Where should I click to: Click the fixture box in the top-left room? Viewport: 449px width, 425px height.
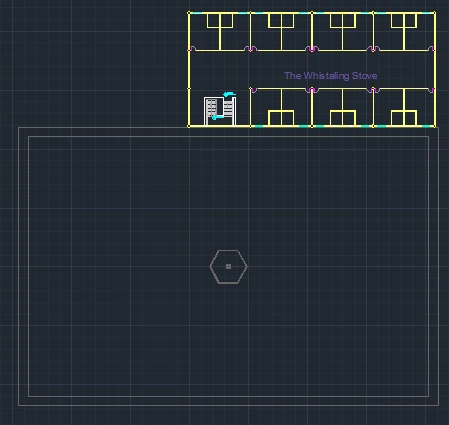(x=220, y=21)
